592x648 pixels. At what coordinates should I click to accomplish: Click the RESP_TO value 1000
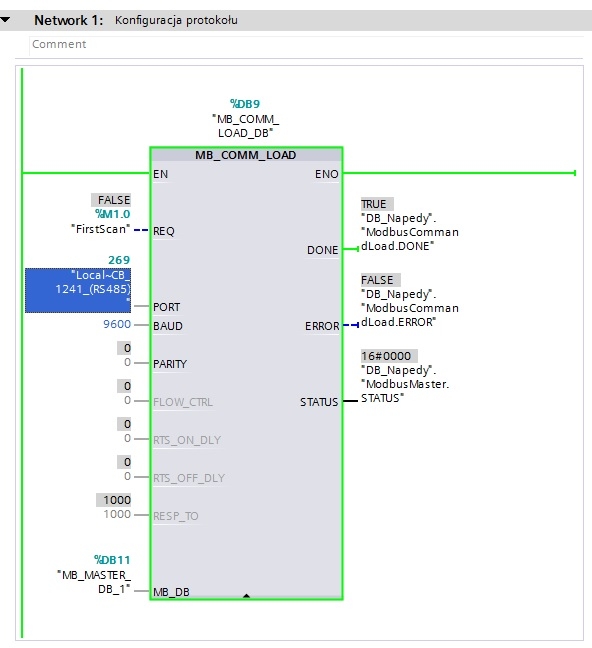point(117,514)
